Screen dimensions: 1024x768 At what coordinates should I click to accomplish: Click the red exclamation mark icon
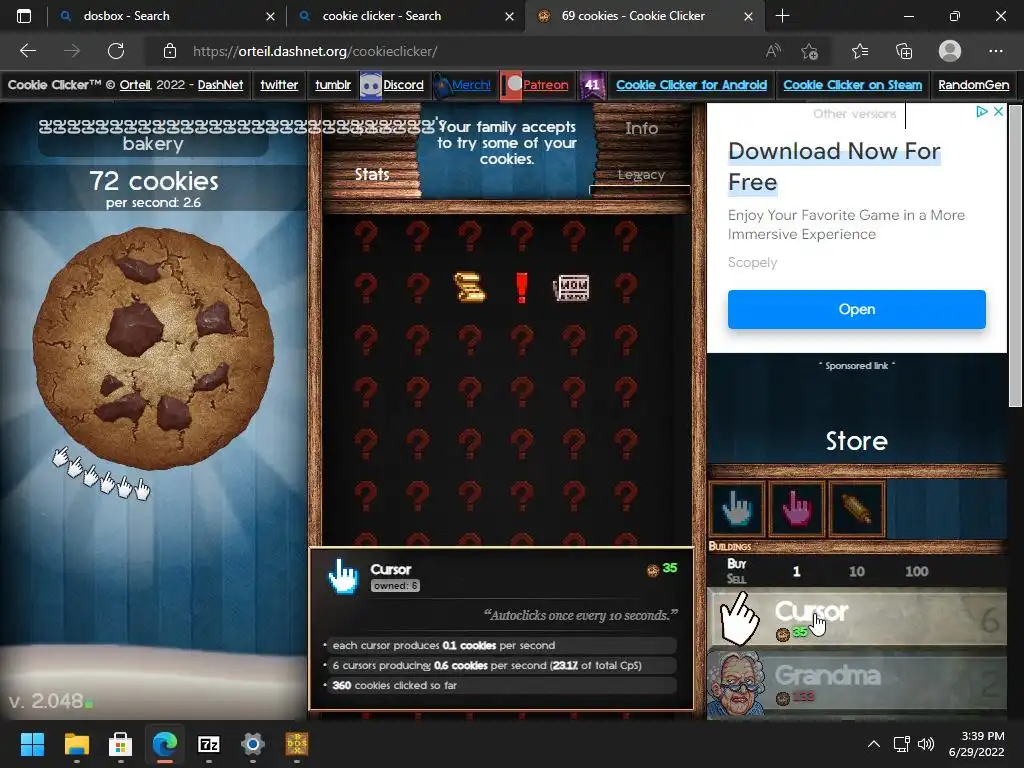pos(521,288)
